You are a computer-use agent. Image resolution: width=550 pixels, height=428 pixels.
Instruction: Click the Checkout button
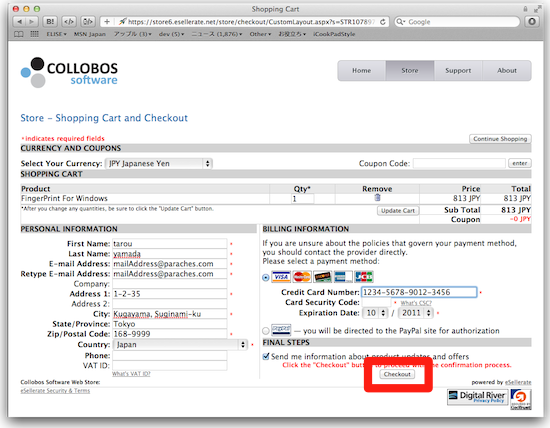click(x=397, y=374)
